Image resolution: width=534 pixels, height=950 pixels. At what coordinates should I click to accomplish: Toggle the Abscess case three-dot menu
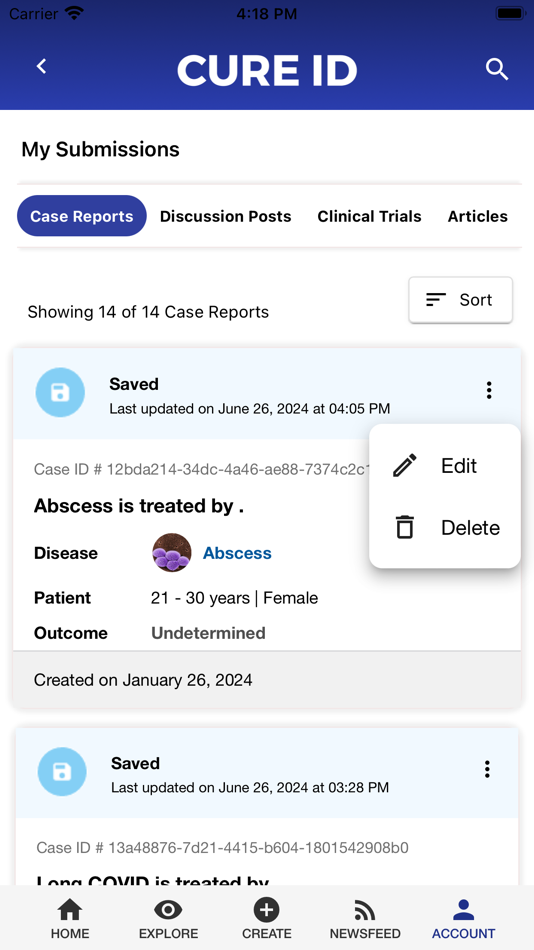pyautogui.click(x=489, y=390)
